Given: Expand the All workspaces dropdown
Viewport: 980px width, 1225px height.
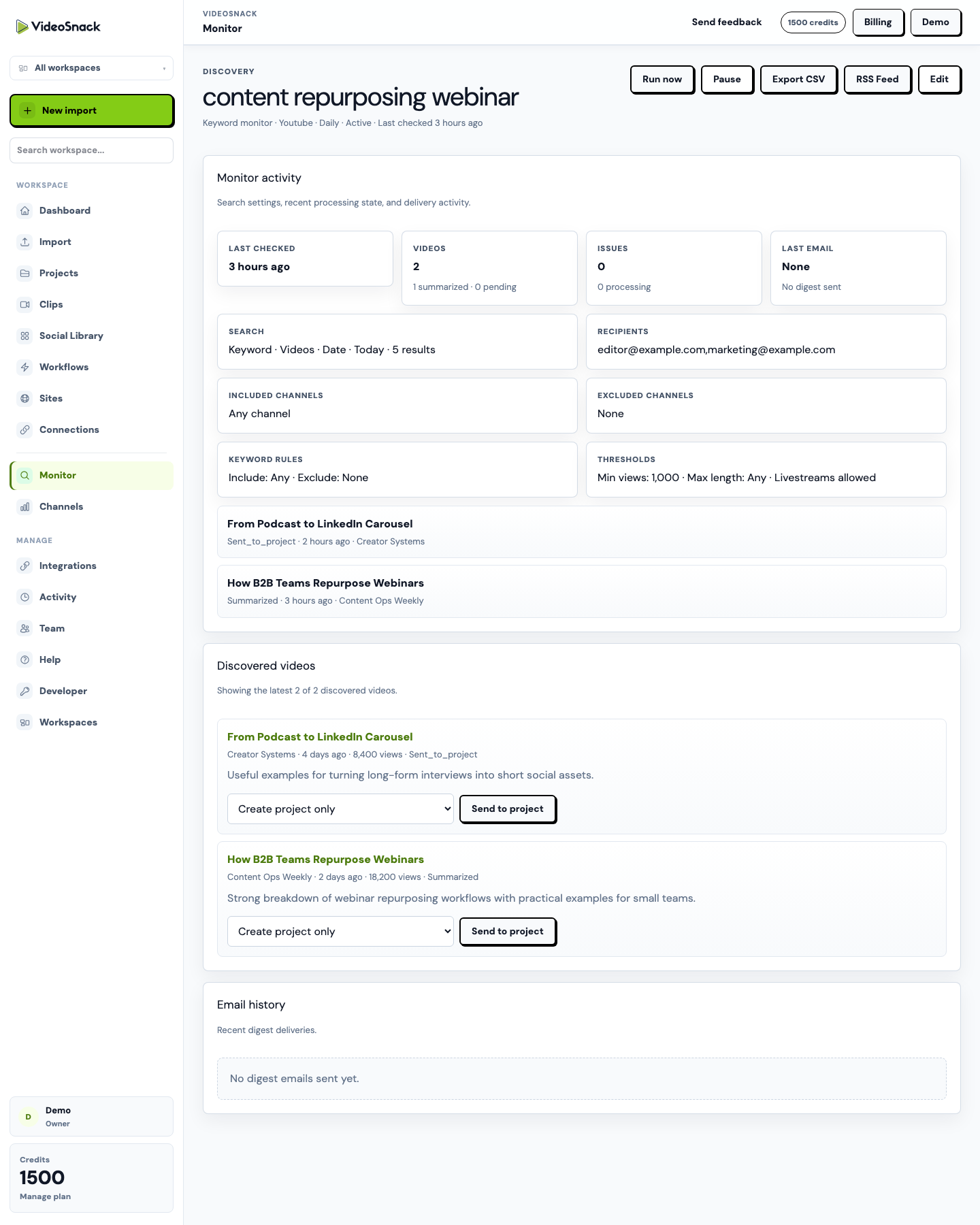Looking at the screenshot, I should click(91, 68).
